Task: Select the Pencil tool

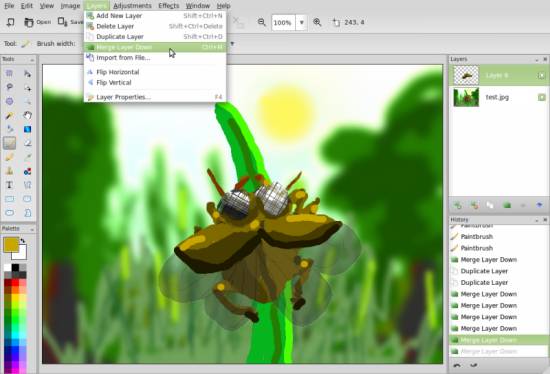Action: click(9, 157)
